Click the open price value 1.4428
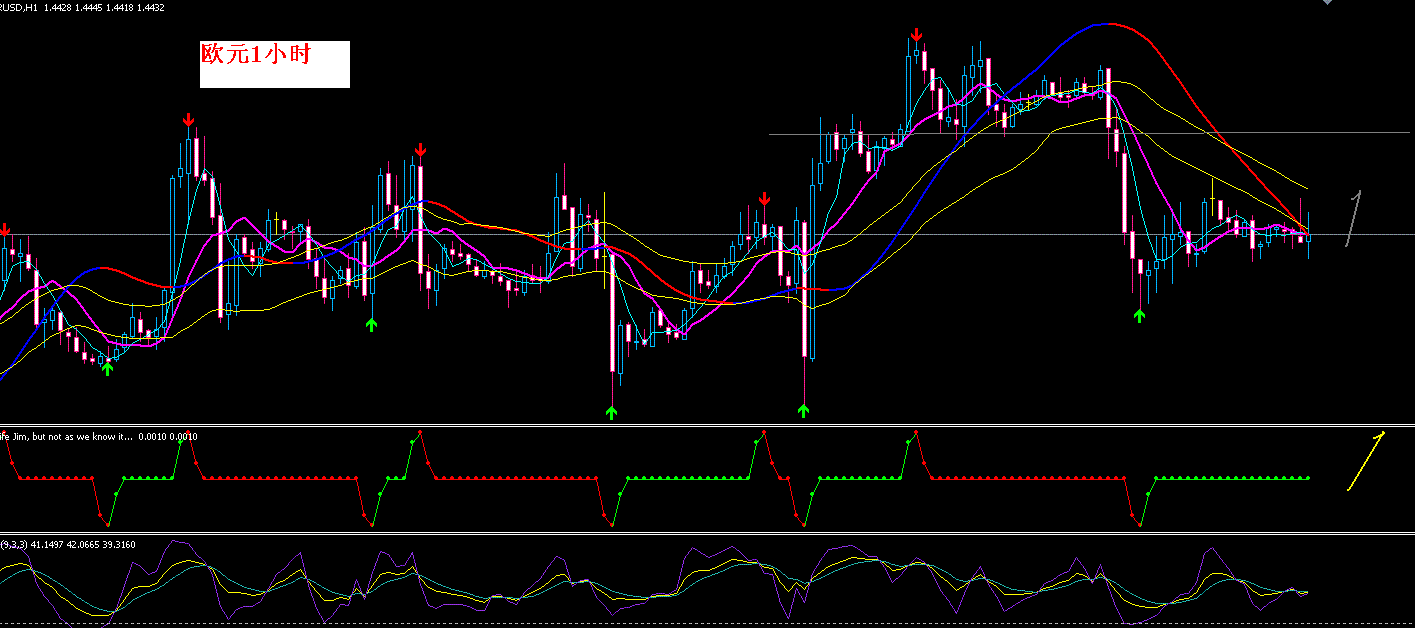Viewport: 1415px width, 628px height. 57,7
